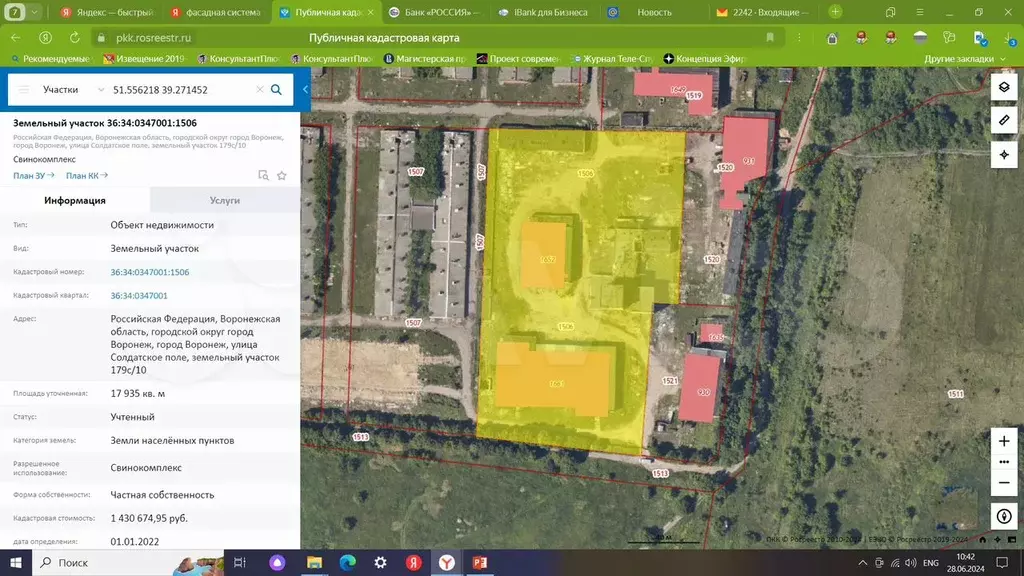Show hidden system tray icons
Viewport: 1024px width, 576px height.
click(863, 563)
